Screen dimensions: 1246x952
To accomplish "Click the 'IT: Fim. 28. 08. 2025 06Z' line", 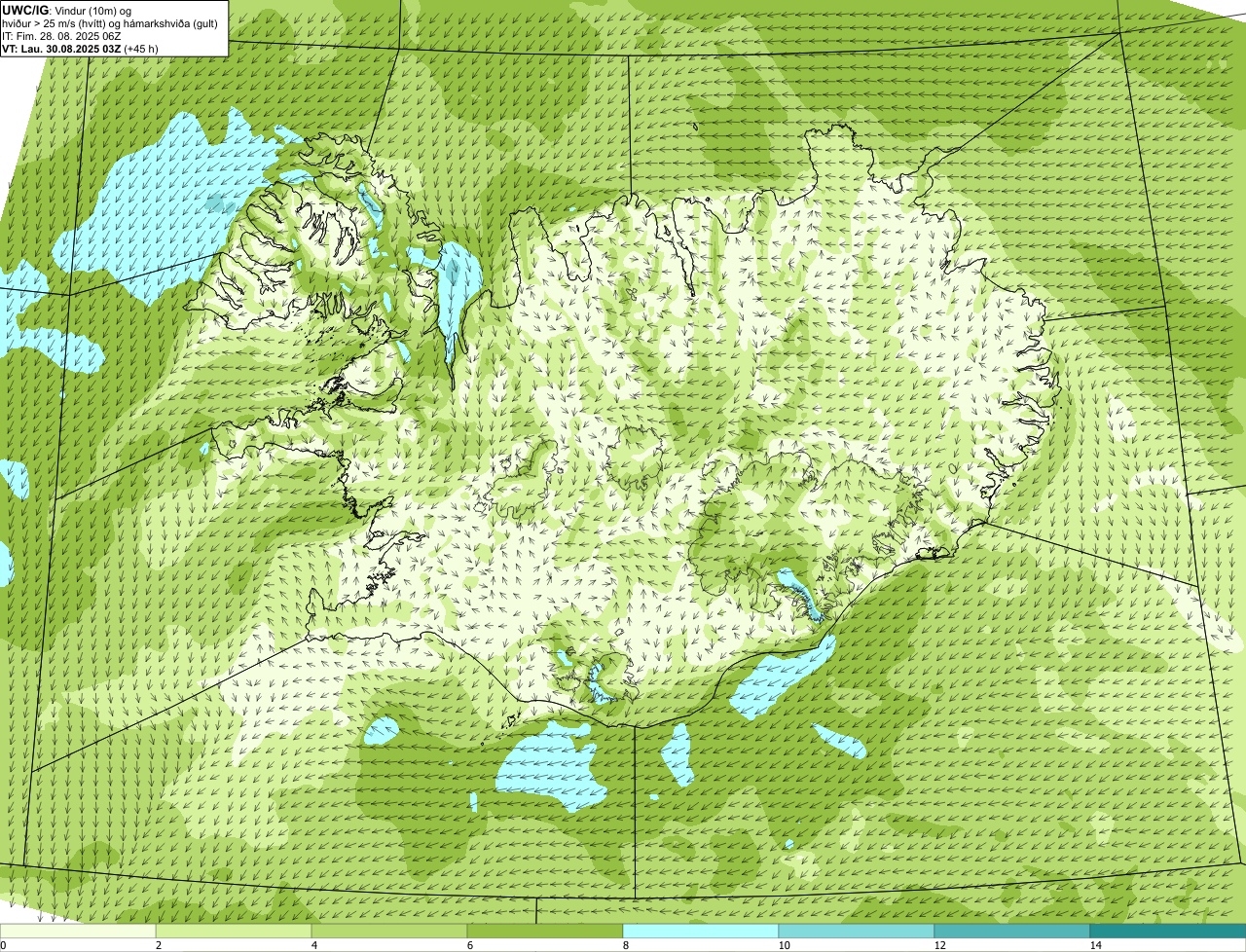I will (x=61, y=36).
